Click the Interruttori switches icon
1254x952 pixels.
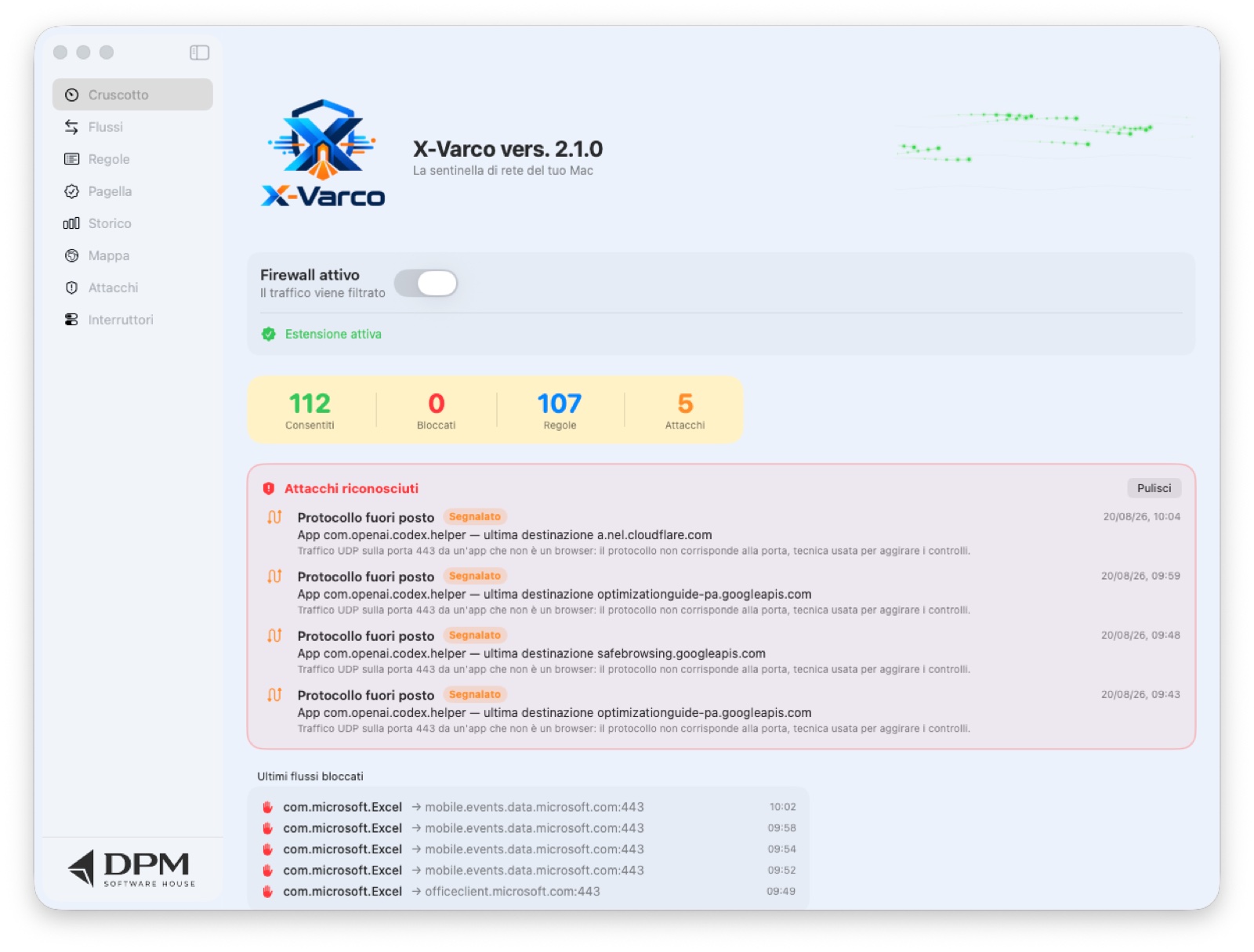(71, 320)
